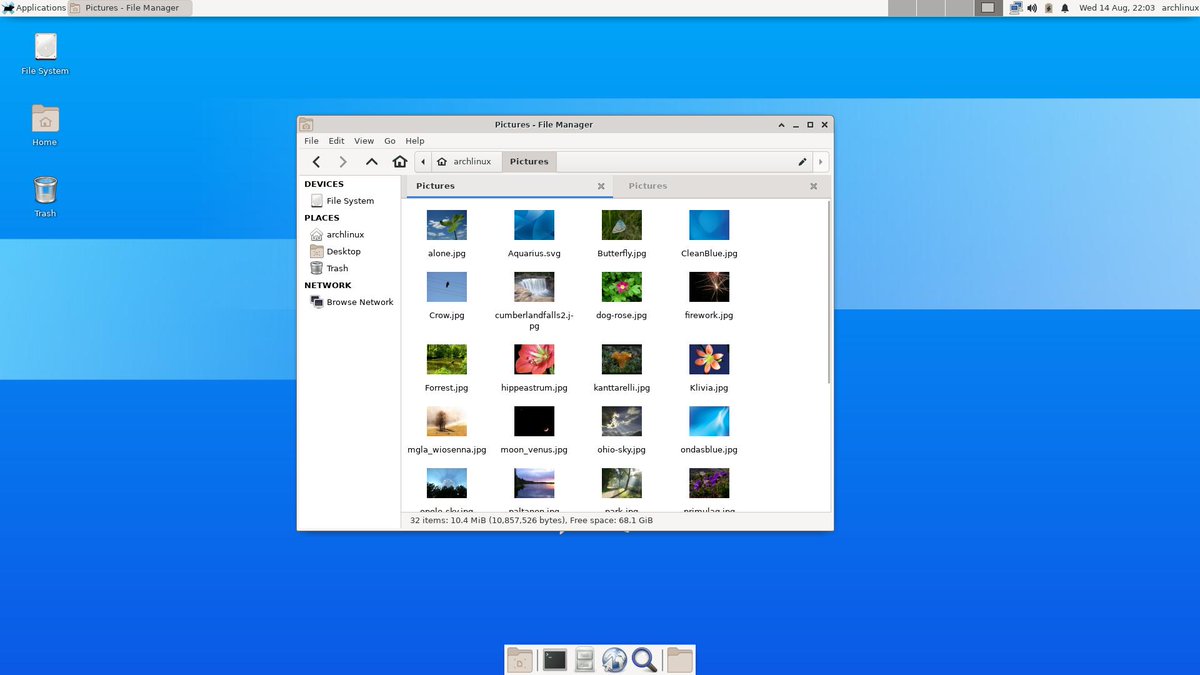The height and width of the screenshot is (675, 1200).
Task: Click the volume speaker icon in panel
Action: pos(1032,8)
